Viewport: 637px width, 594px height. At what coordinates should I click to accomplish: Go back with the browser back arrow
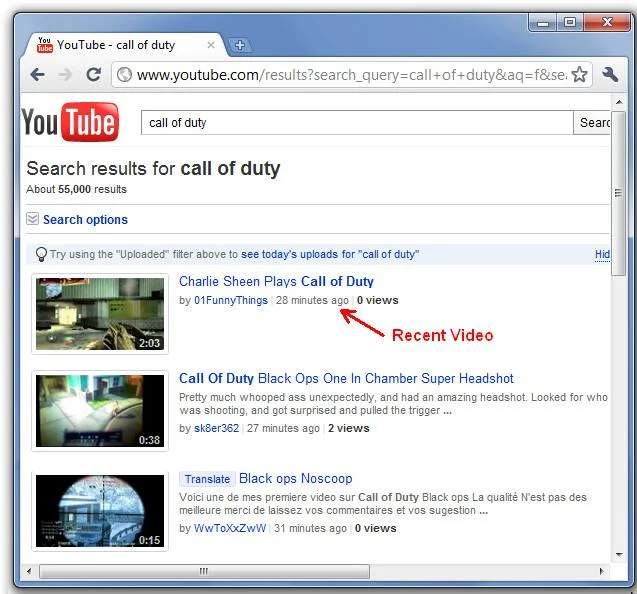pos(37,75)
